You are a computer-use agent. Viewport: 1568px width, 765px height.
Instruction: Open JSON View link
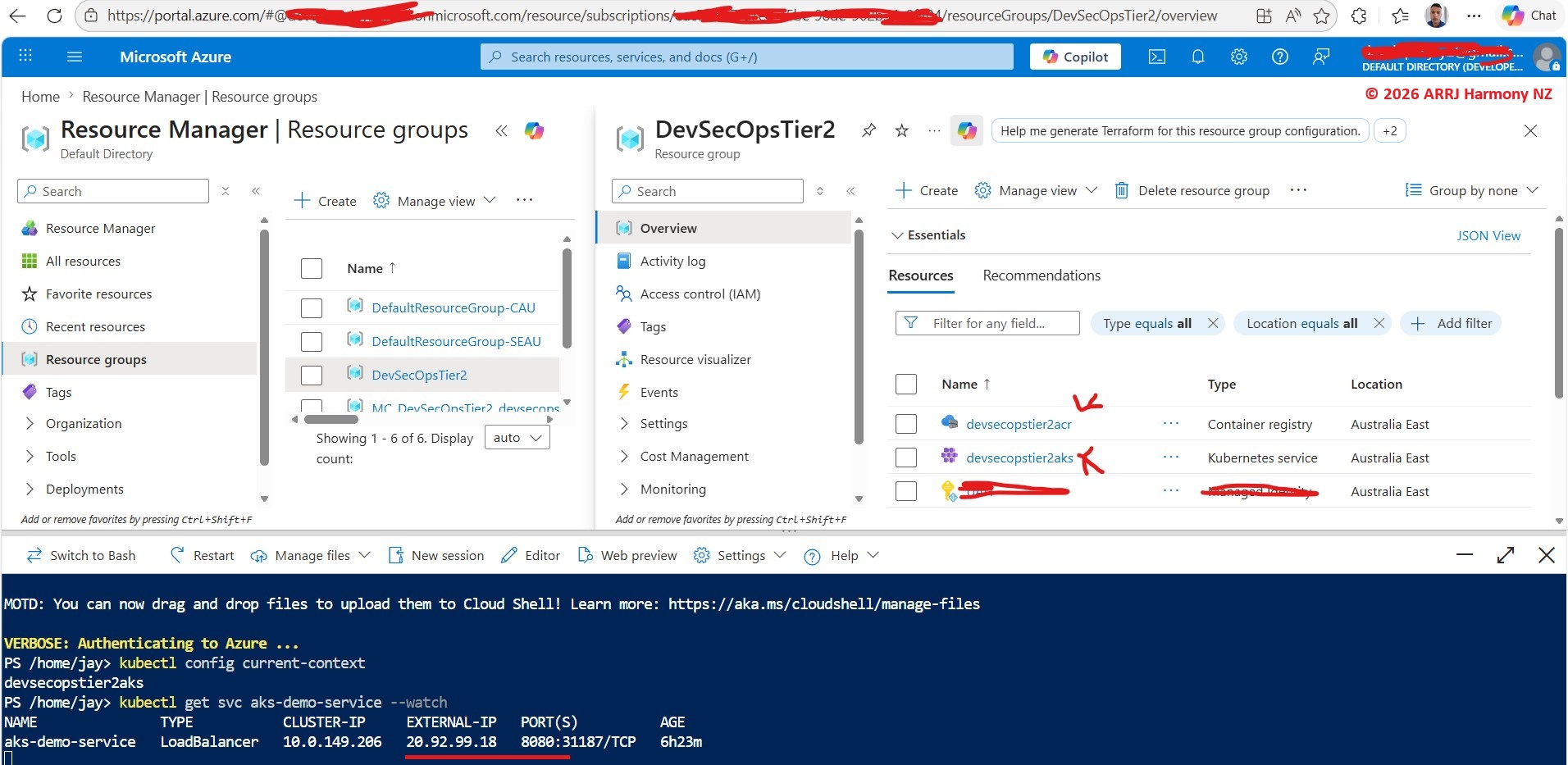1488,235
